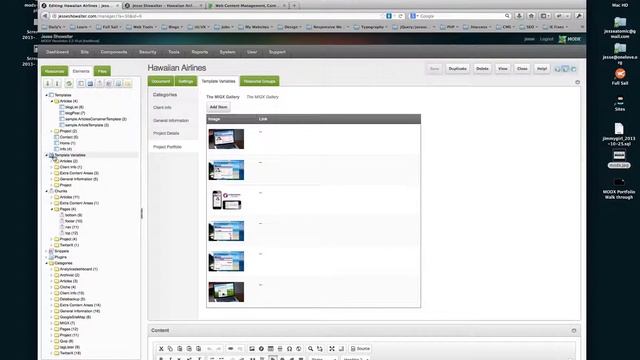Click the expand all tree icon

click(48, 83)
